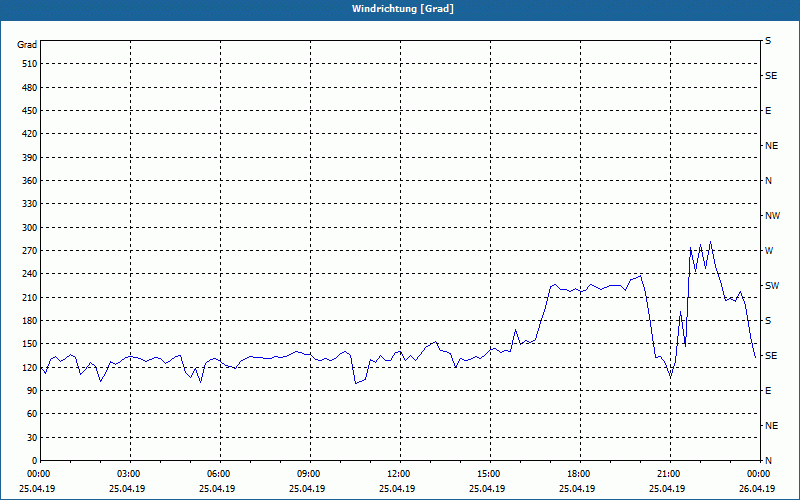Image resolution: width=800 pixels, height=500 pixels.
Task: Select the y-axis value "150"
Action: 30,344
